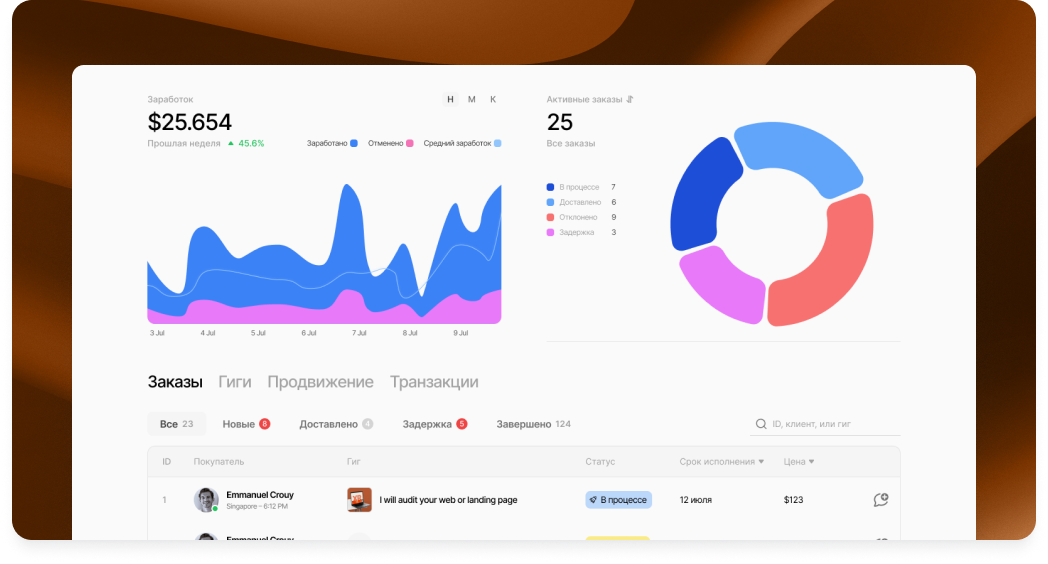
Task: Click the new message icon in the first order row
Action: click(880, 500)
